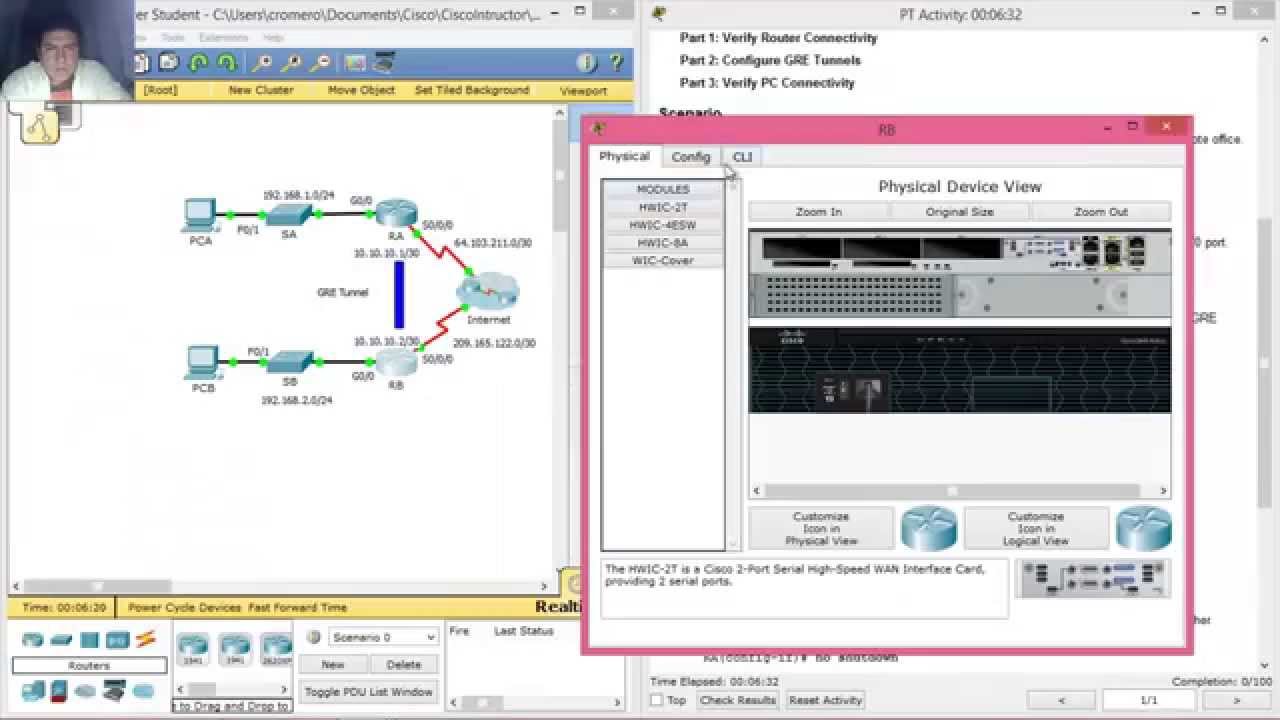Click Customize Icon in Logical View
The height and width of the screenshot is (720, 1280).
[x=1036, y=528]
